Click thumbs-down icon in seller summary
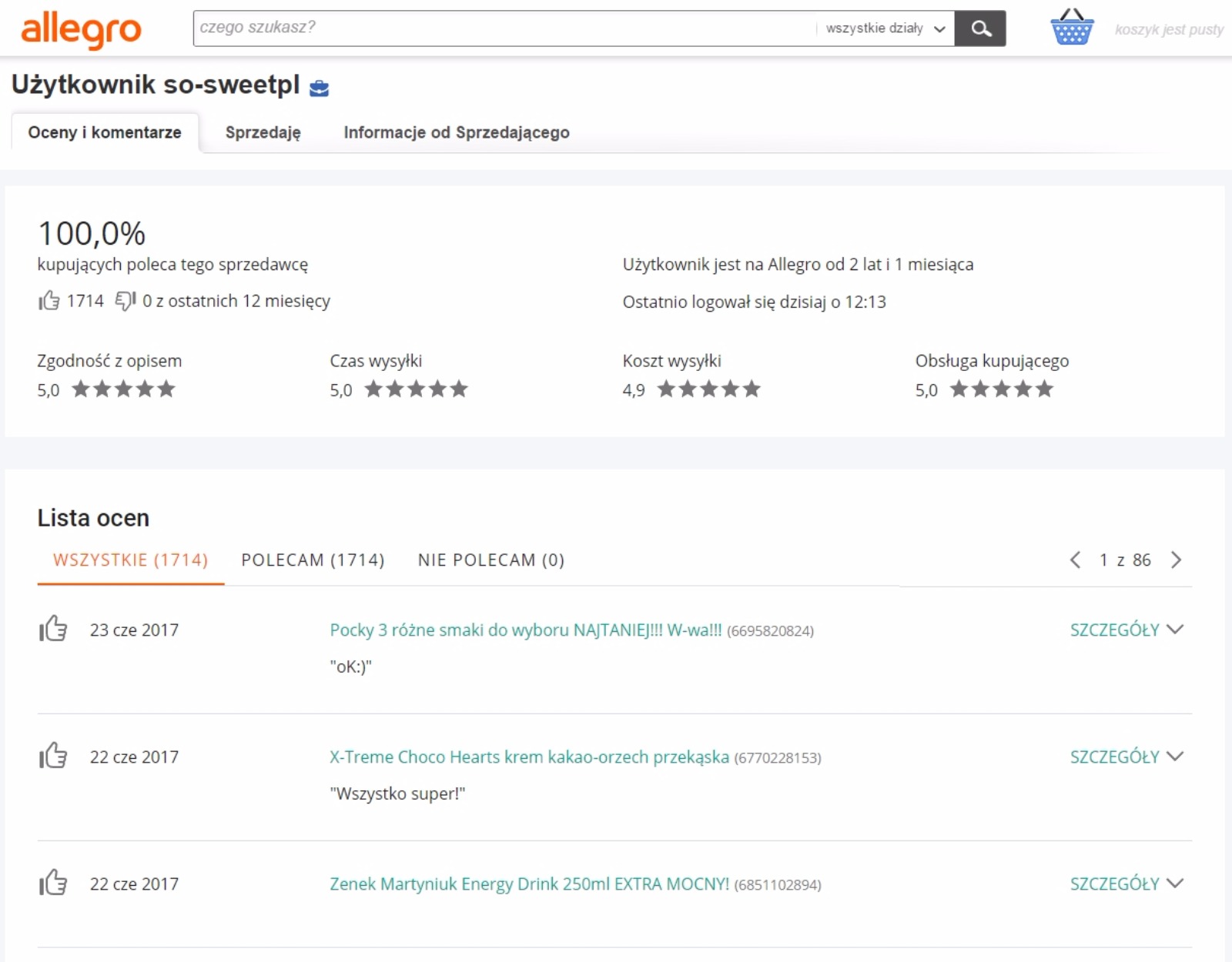 point(125,301)
